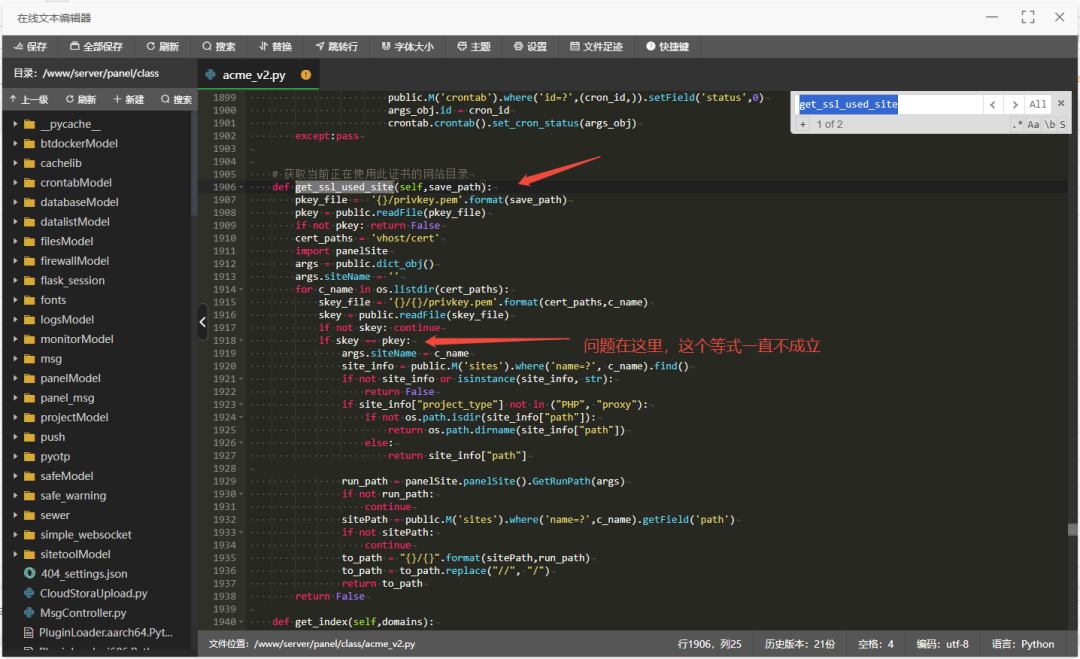Open the safeModel folder
1080x659 pixels.
pos(66,476)
